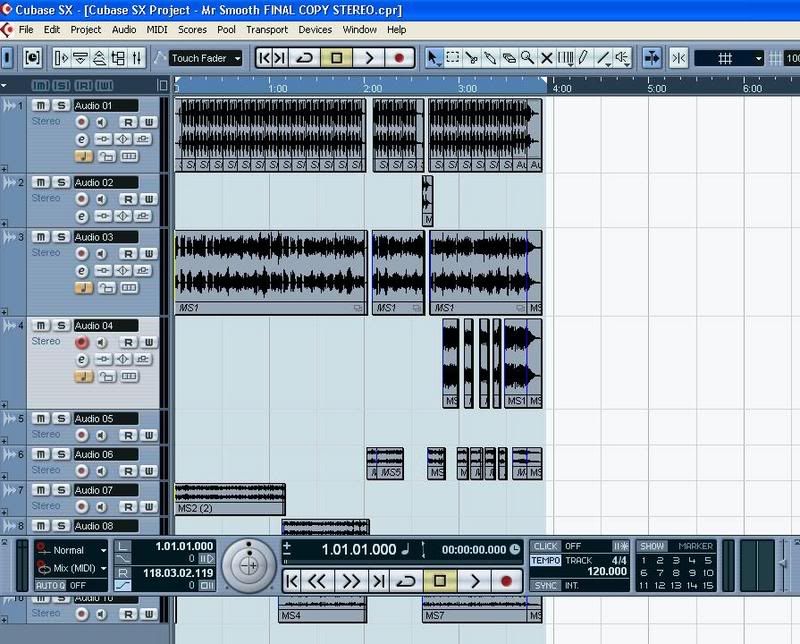Open Audio 01 edit channel settings
The image size is (800, 644).
82,139
